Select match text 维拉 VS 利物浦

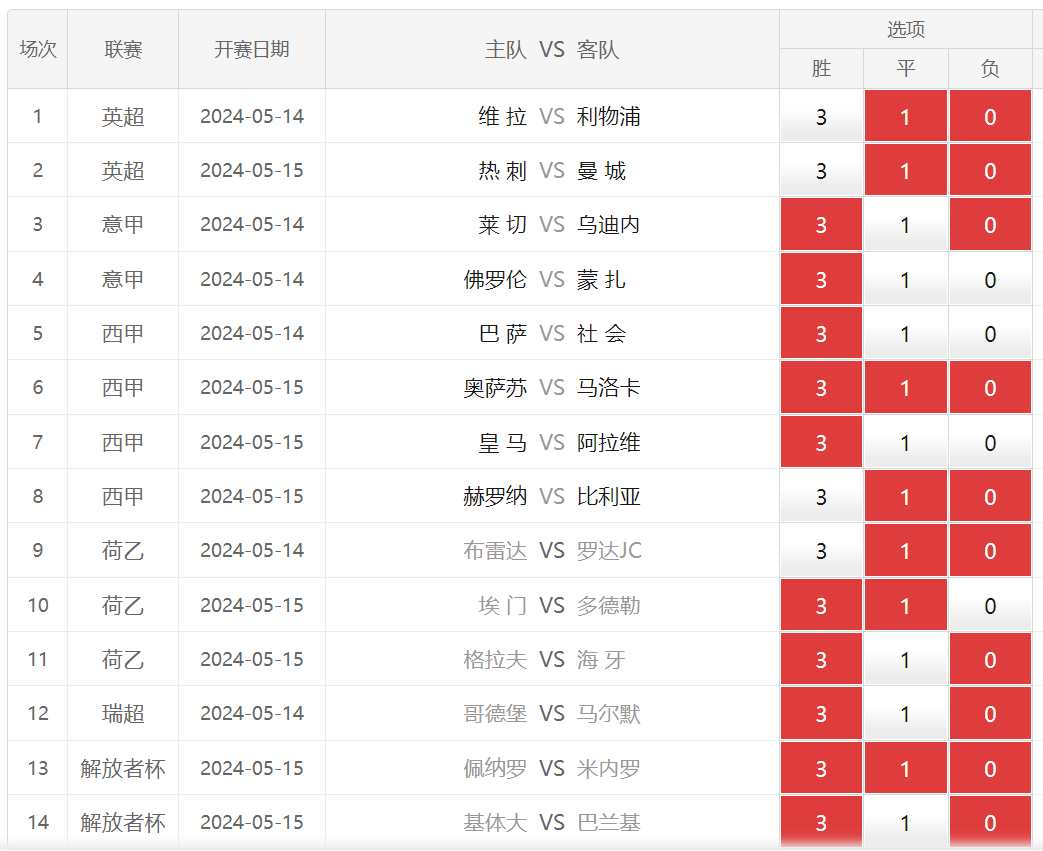tap(559, 116)
